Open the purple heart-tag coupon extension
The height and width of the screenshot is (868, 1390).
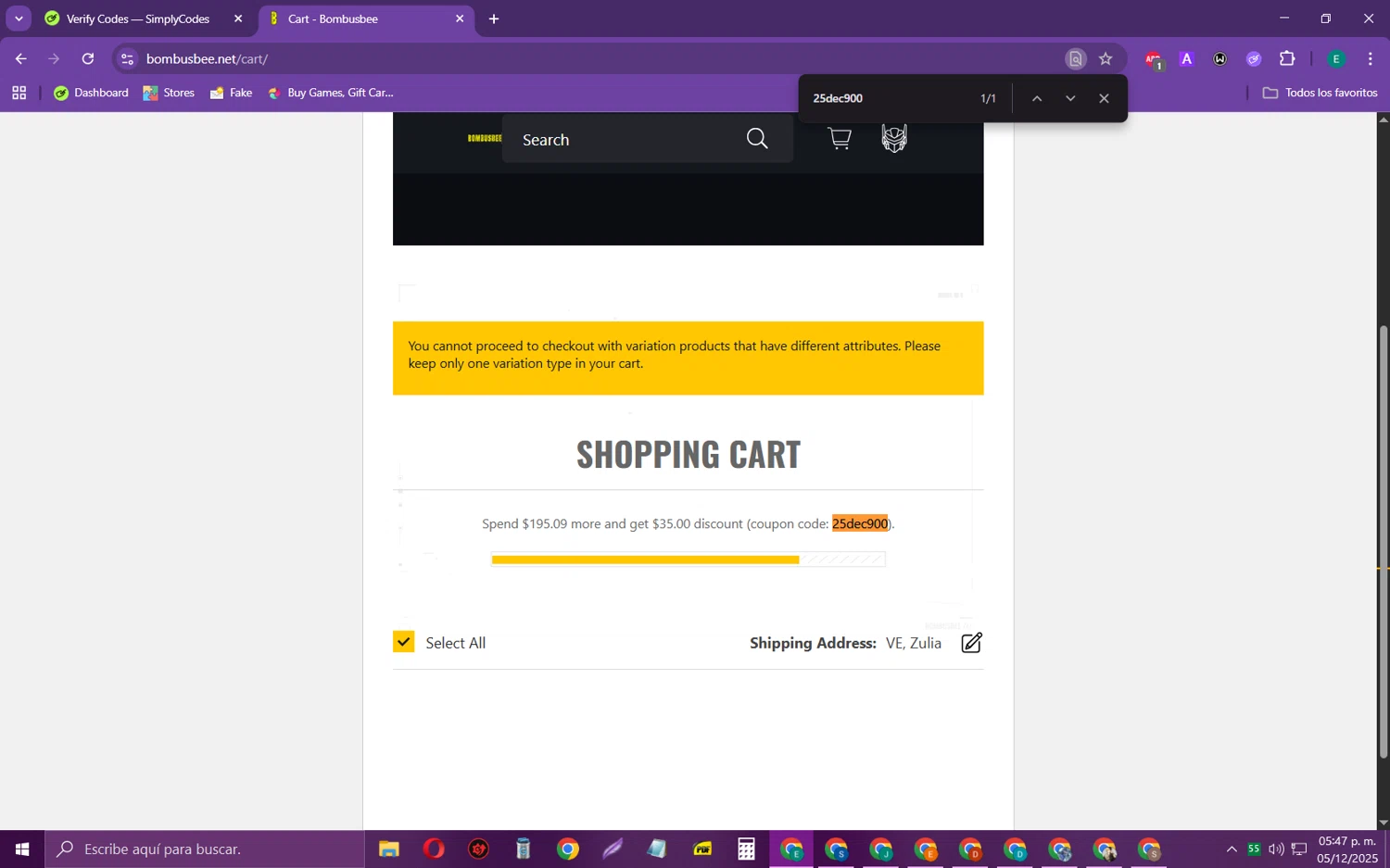(1253, 58)
